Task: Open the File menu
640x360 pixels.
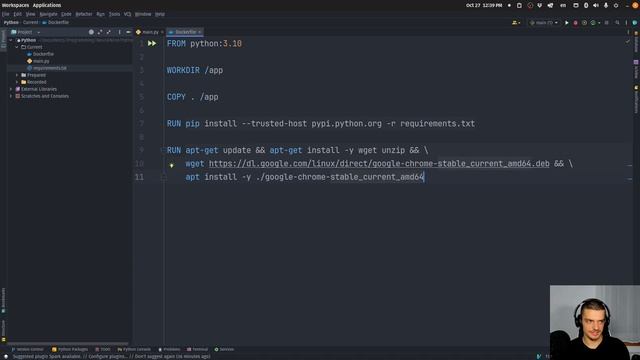Action: 5,14
